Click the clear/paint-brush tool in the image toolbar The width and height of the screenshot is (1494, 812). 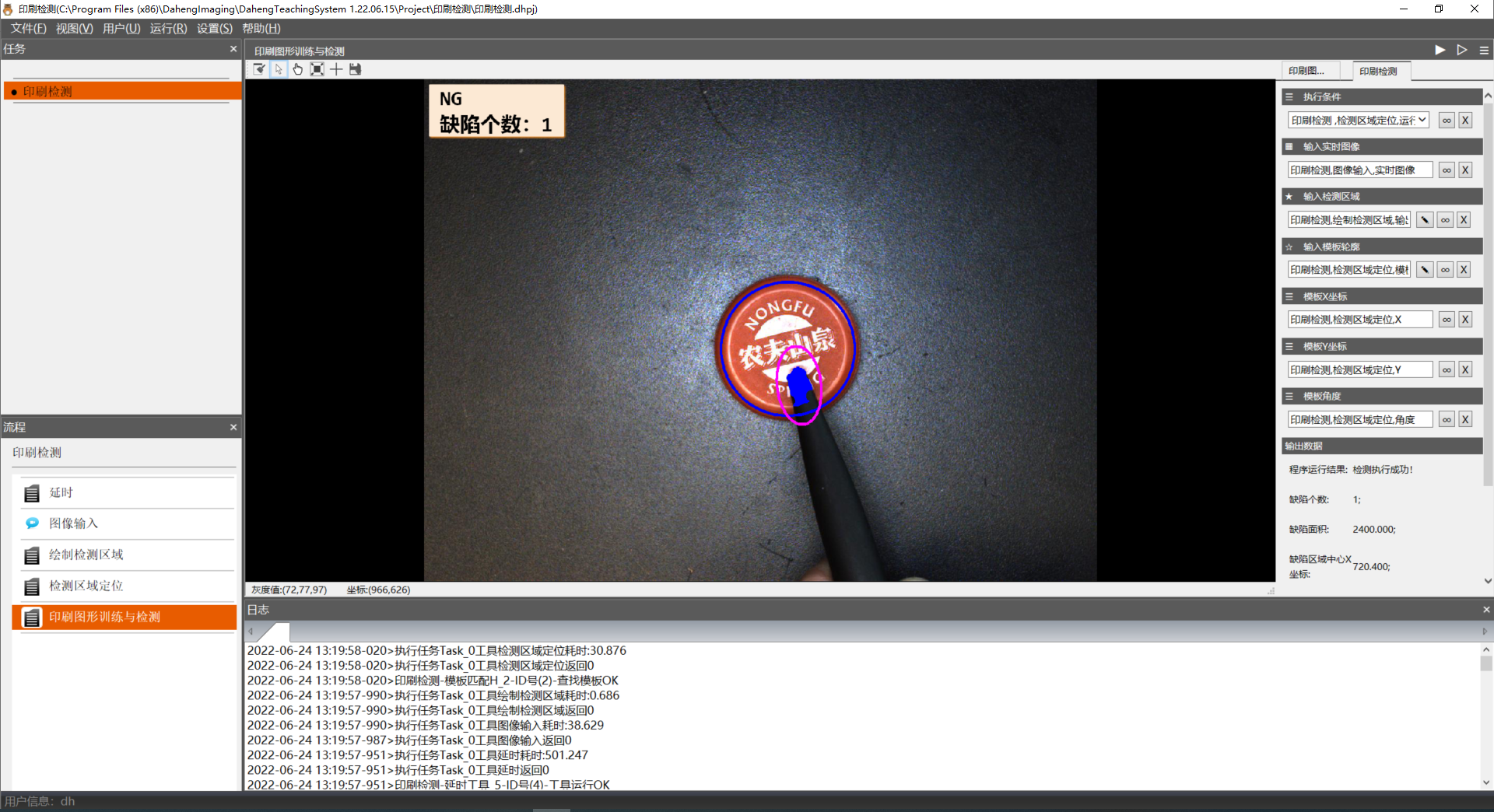click(259, 69)
